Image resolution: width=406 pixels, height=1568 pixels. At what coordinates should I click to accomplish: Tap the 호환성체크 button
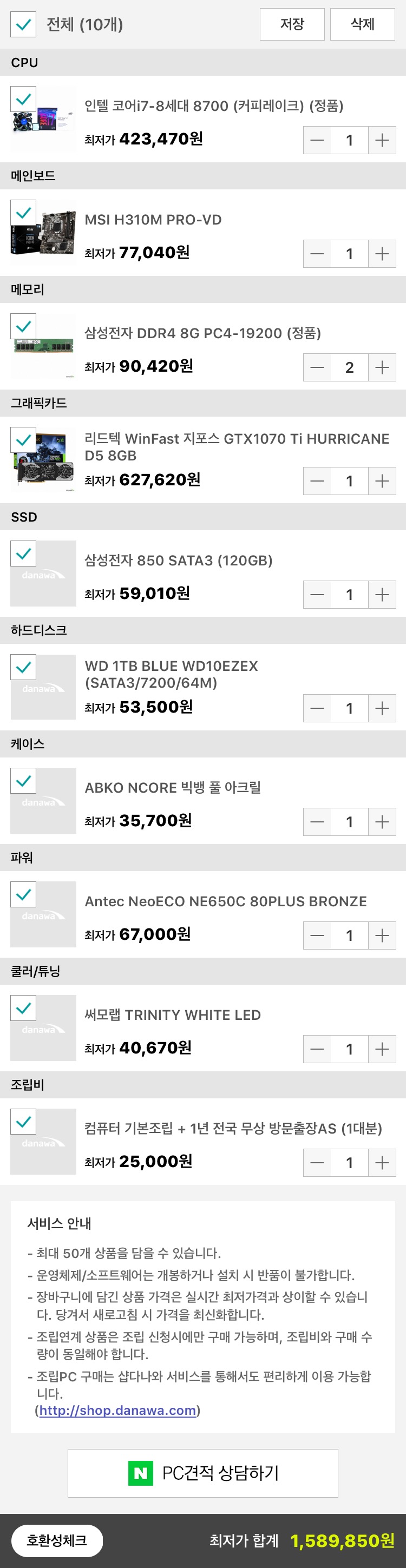(x=57, y=1540)
